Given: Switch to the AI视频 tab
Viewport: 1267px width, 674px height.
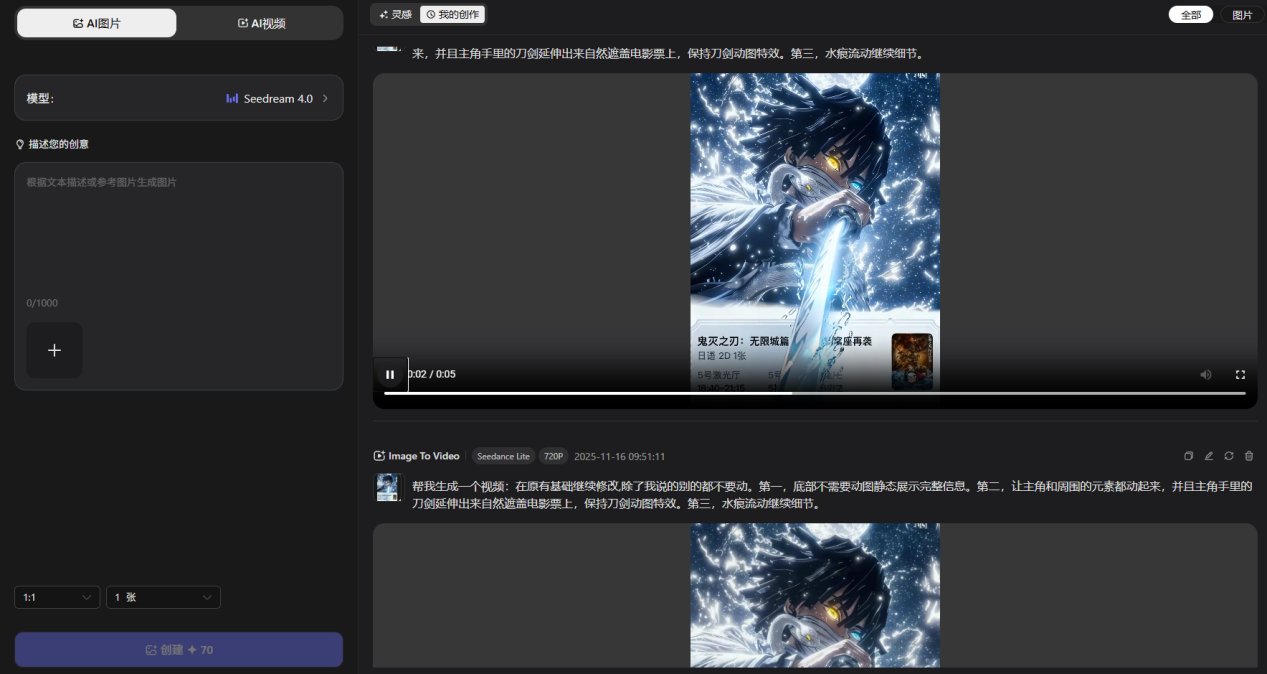Looking at the screenshot, I should pyautogui.click(x=261, y=22).
